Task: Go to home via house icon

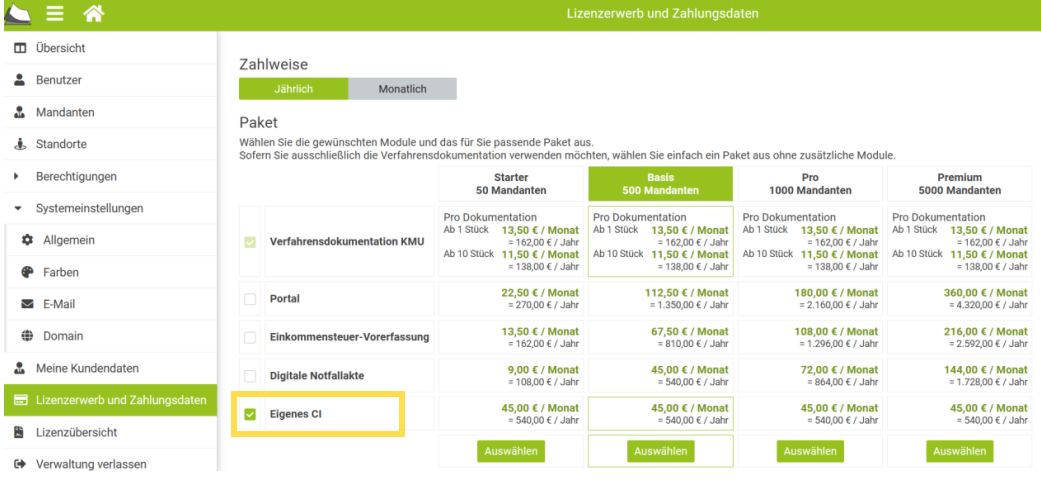Action: [x=93, y=14]
